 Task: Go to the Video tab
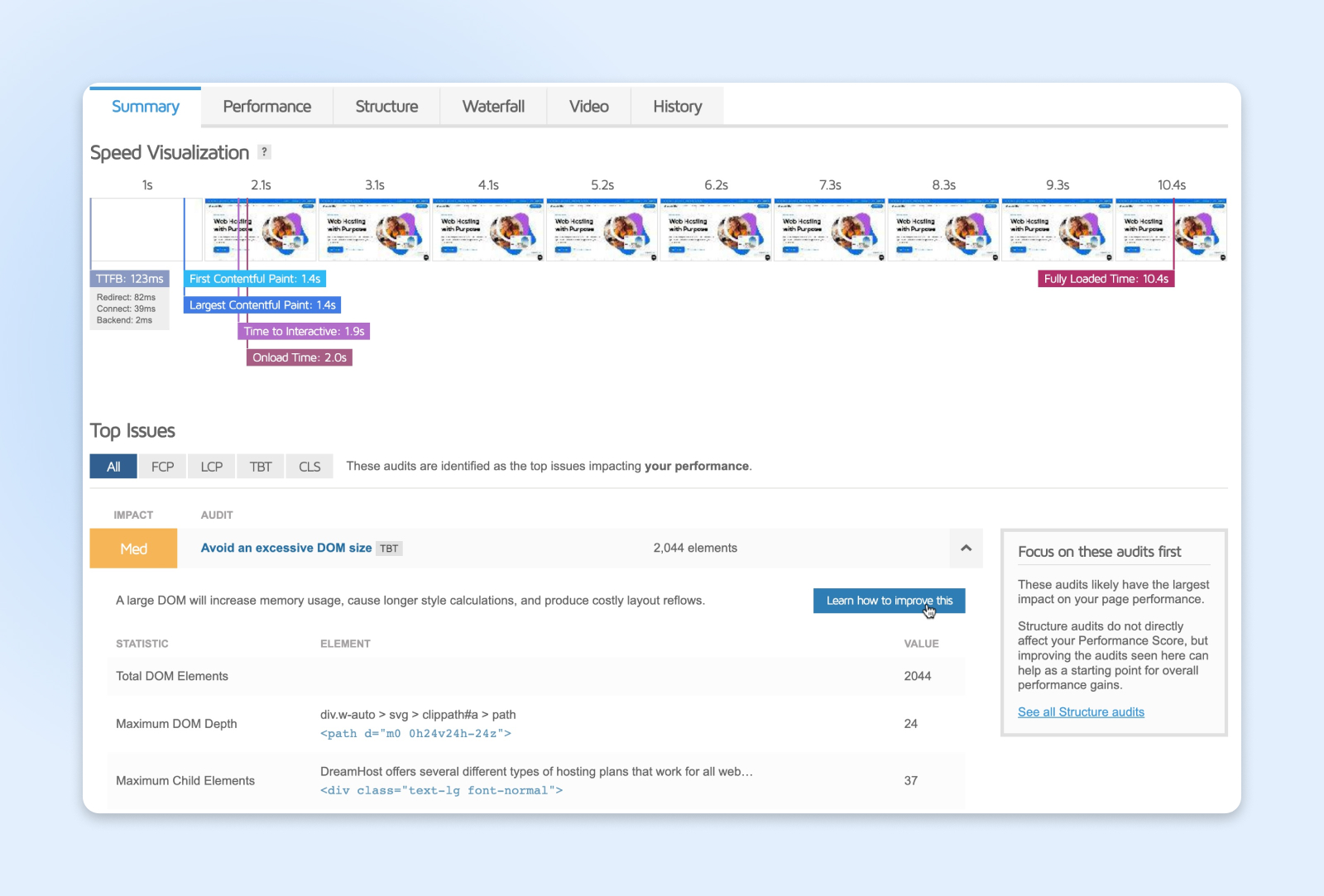coord(588,107)
